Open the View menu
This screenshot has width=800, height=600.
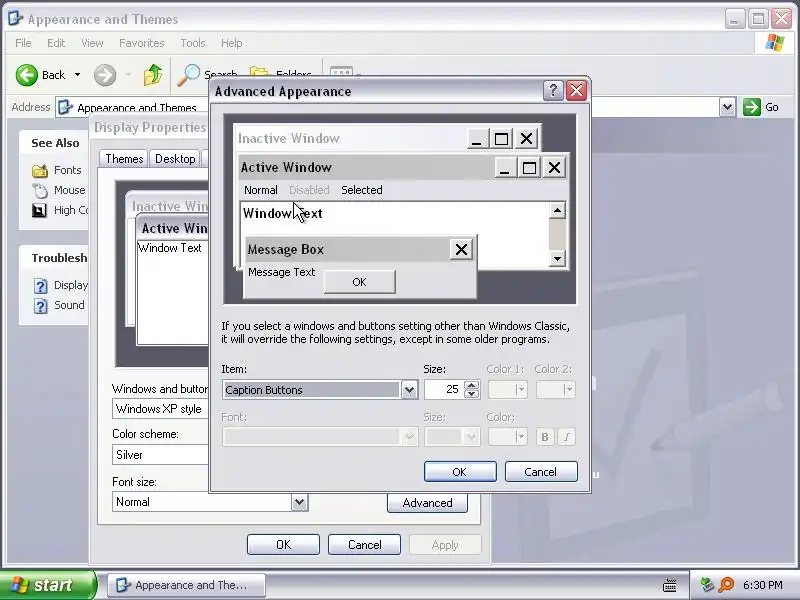[92, 43]
